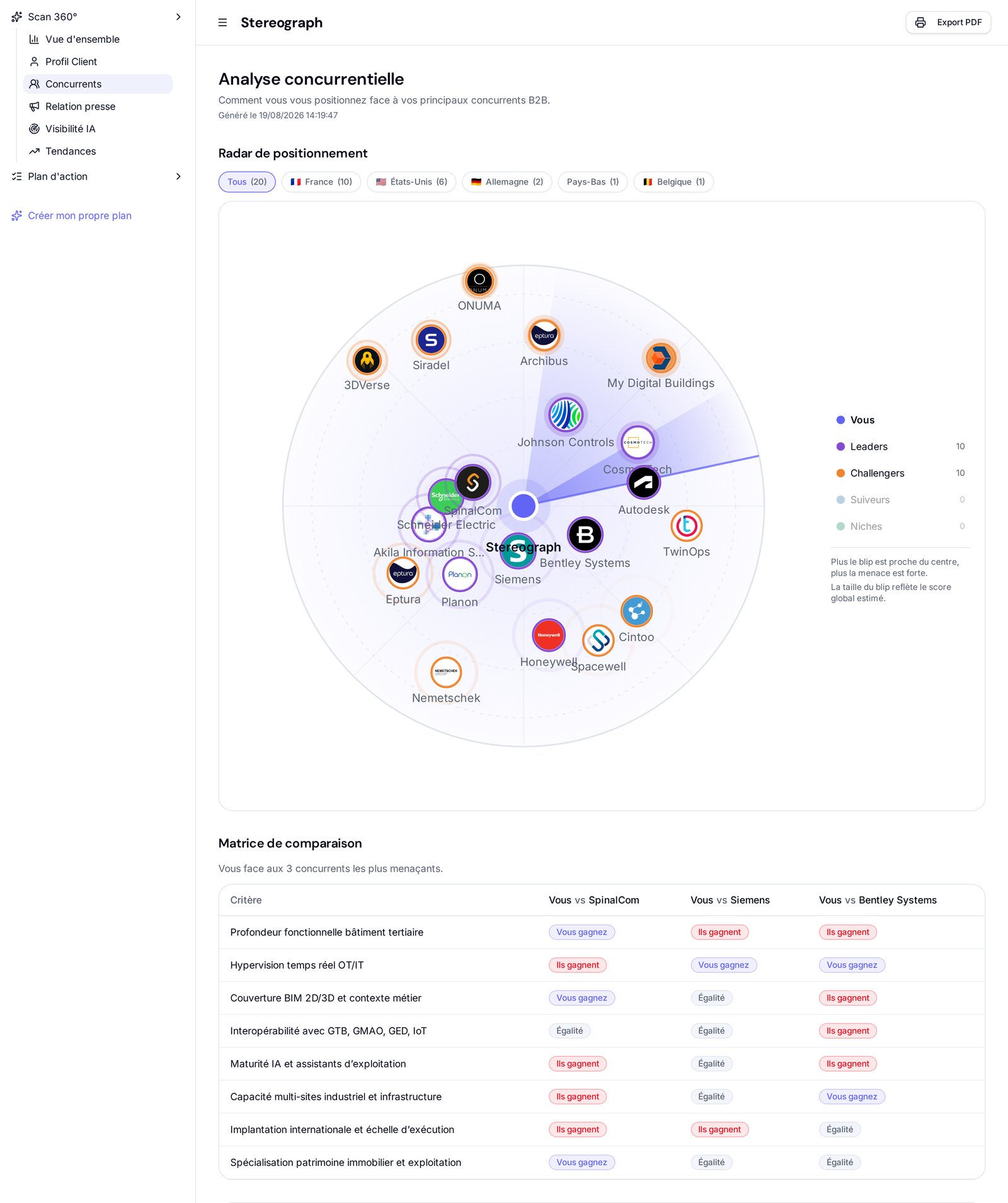Filter radar by Tous (20)
The width and height of the screenshot is (1008, 1203).
[247, 182]
